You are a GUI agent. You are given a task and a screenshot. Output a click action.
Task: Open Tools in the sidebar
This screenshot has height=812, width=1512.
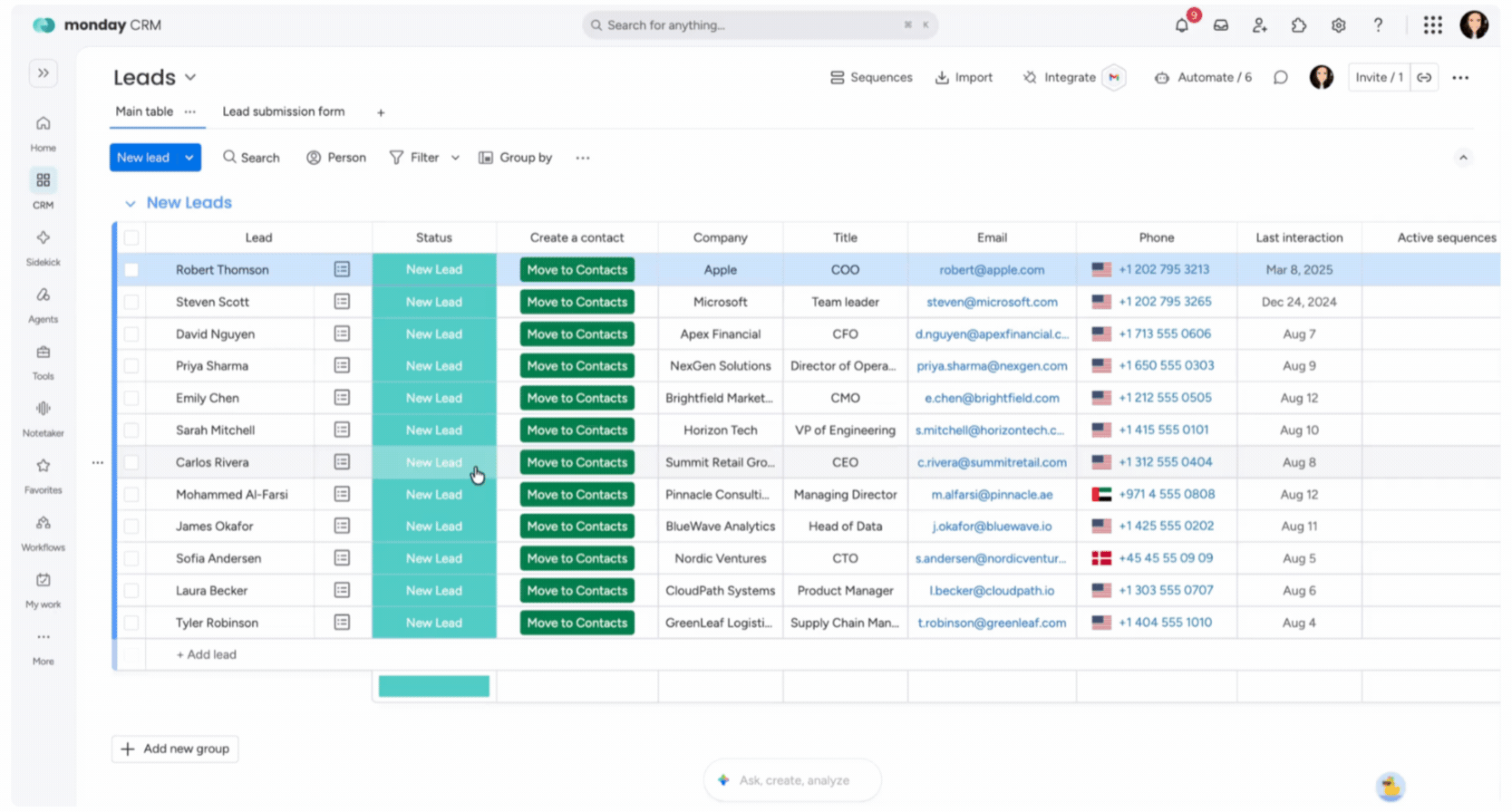pyautogui.click(x=43, y=361)
